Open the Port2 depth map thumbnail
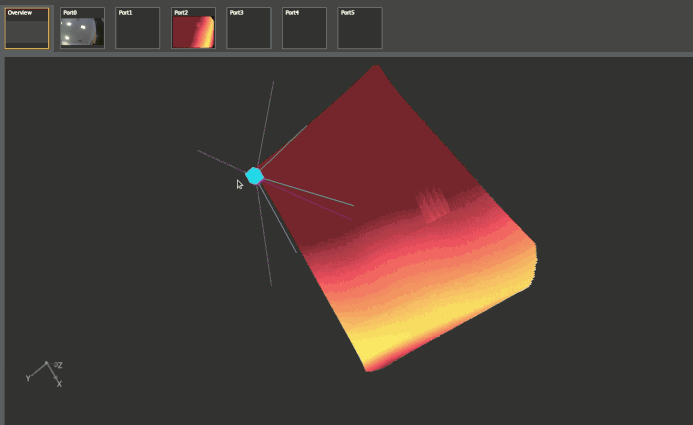Image resolution: width=693 pixels, height=425 pixels. (x=193, y=28)
